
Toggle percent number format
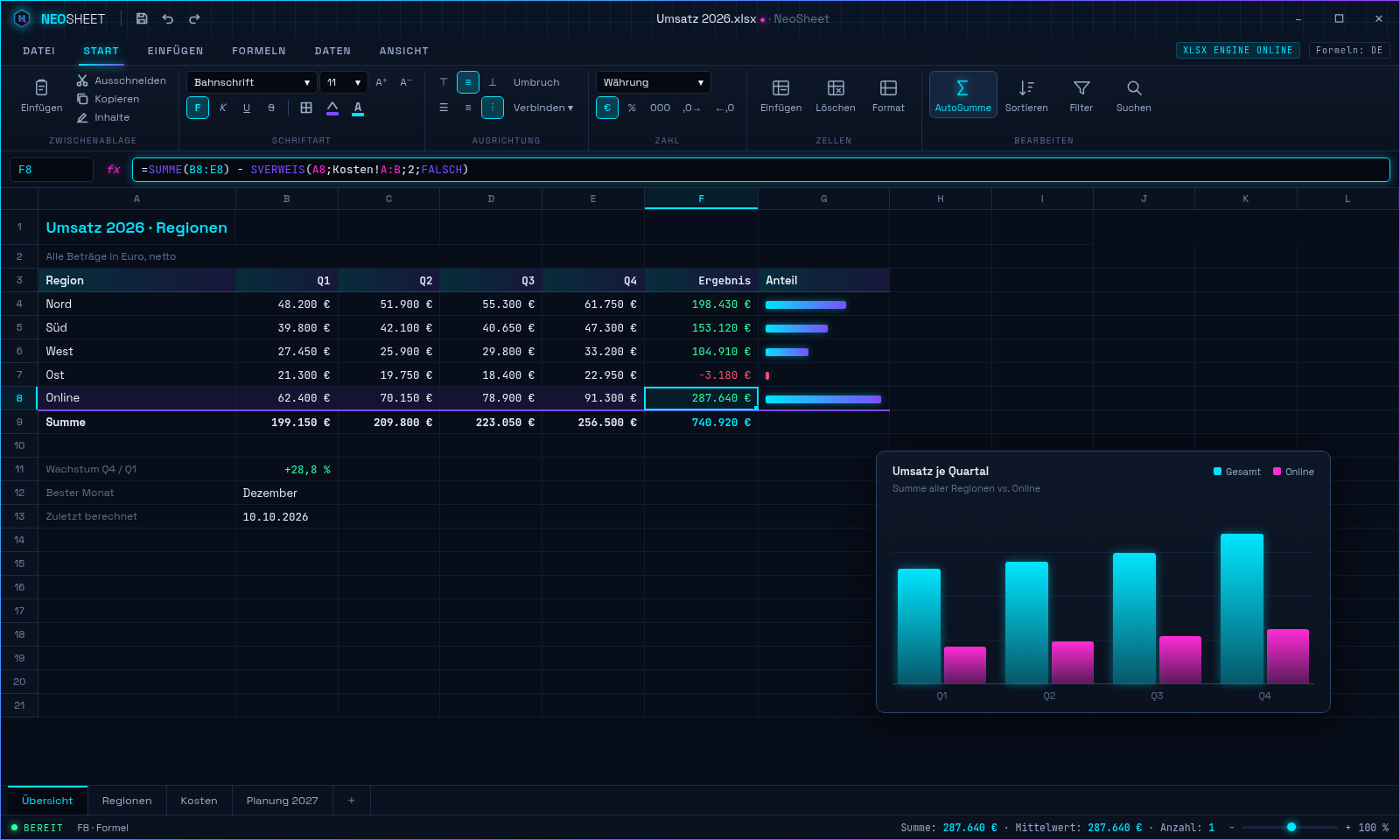(632, 108)
